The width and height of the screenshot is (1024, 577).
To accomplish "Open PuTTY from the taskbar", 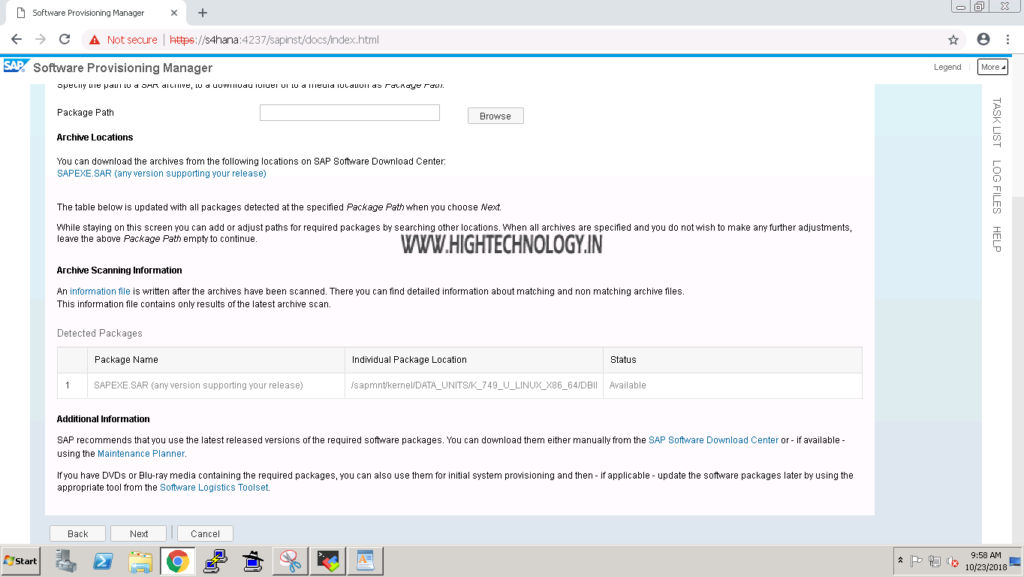I will 215,561.
